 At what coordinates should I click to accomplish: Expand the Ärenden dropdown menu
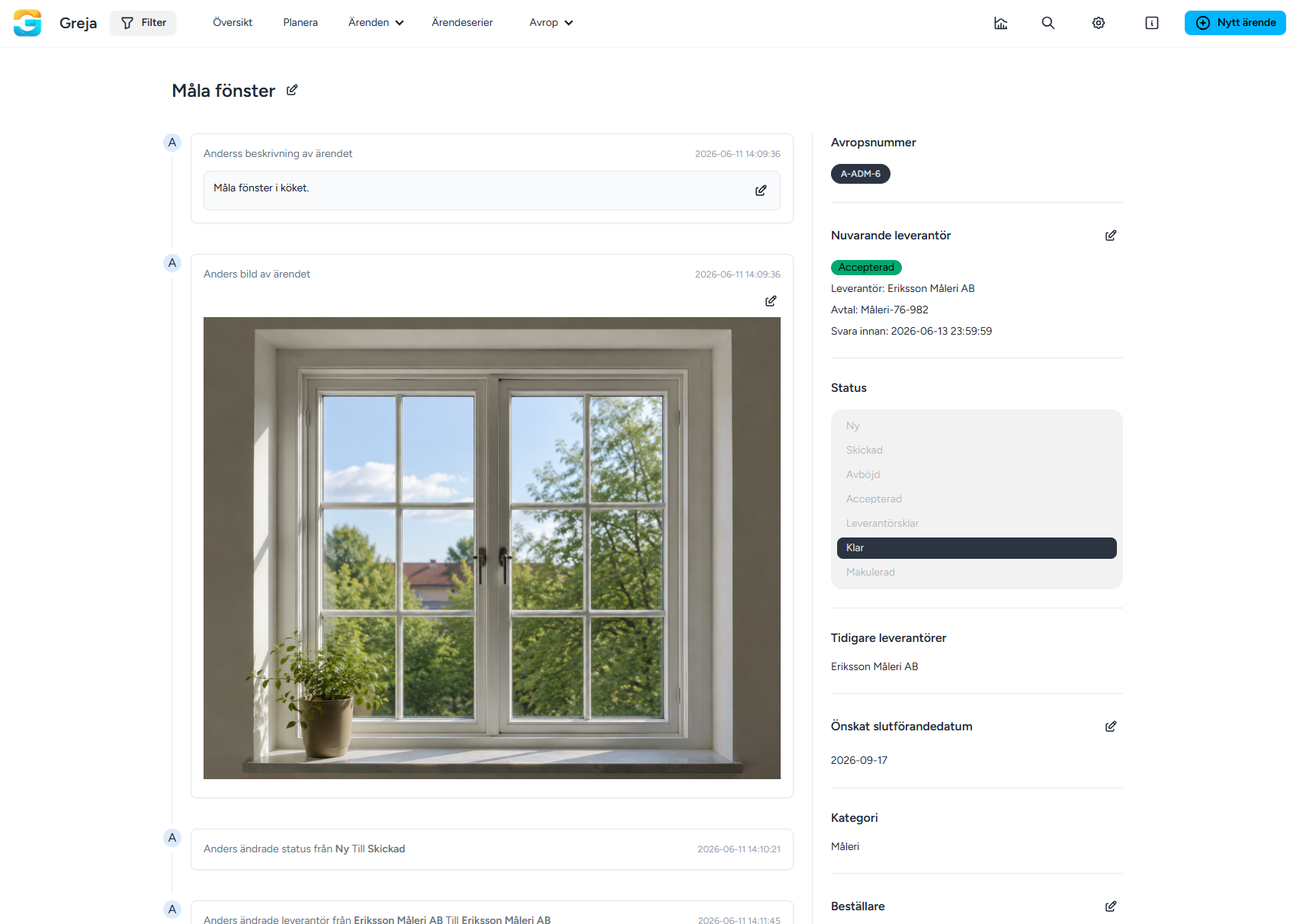[376, 23]
